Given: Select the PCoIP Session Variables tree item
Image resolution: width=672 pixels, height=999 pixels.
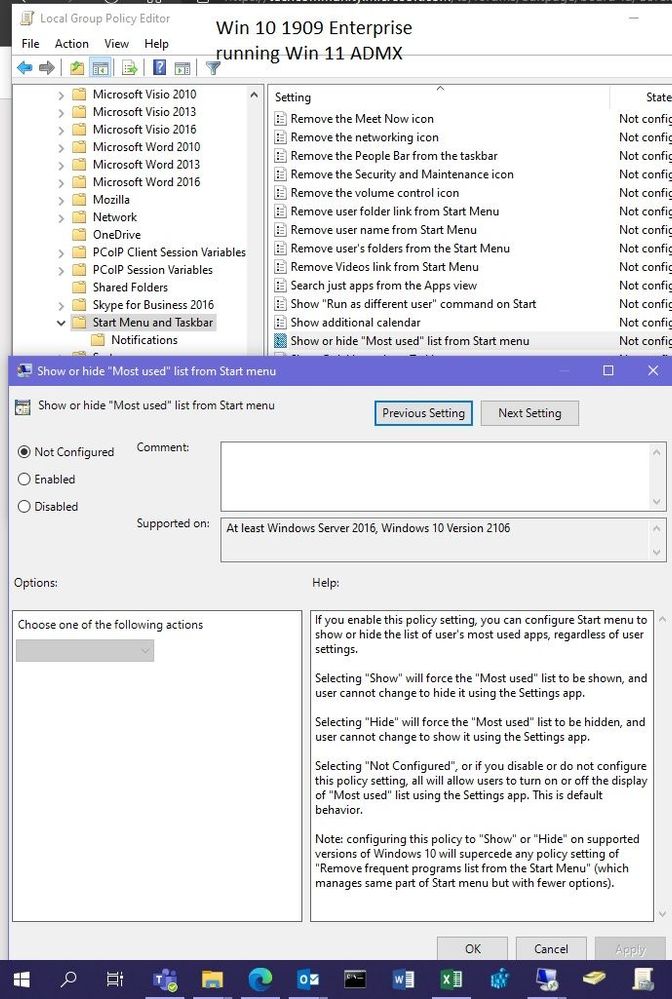Looking at the screenshot, I should [152, 270].
